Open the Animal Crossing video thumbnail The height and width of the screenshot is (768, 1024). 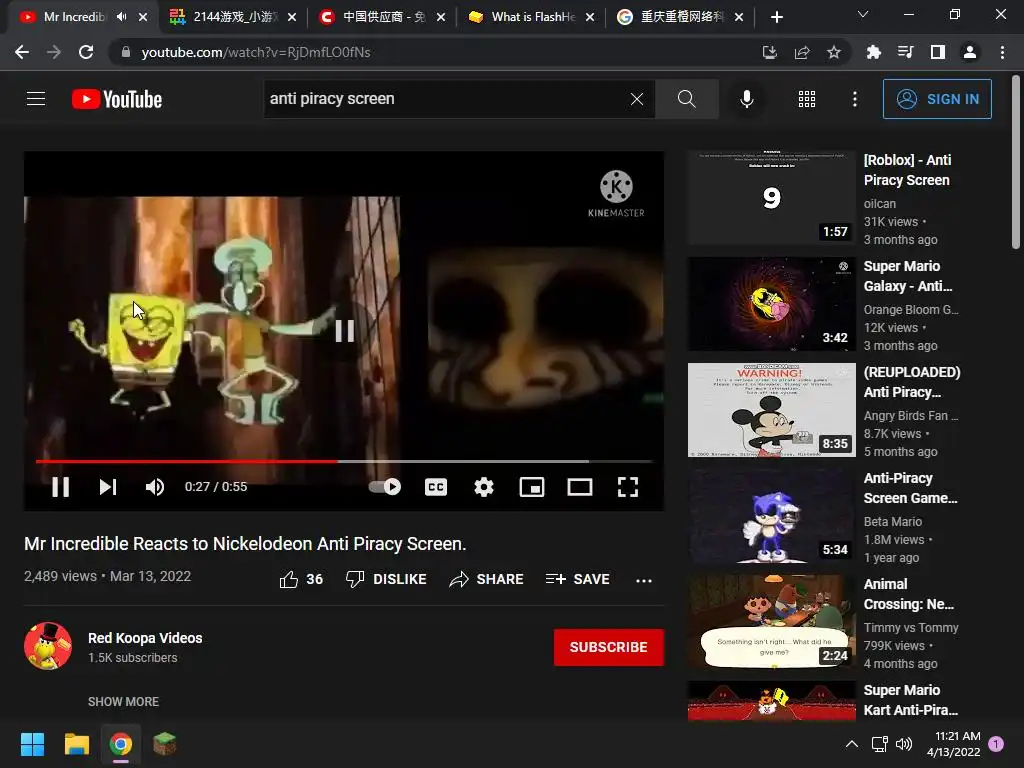click(771, 622)
